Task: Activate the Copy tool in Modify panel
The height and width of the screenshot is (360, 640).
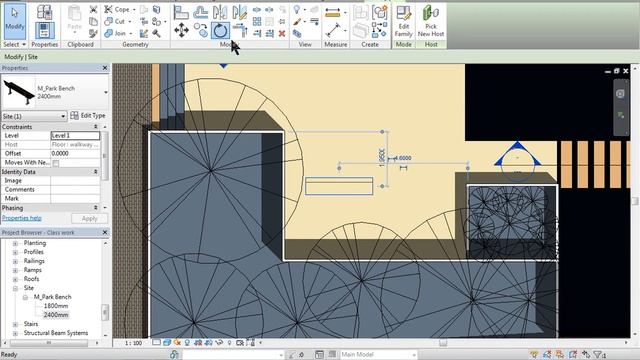Action: 200,31
